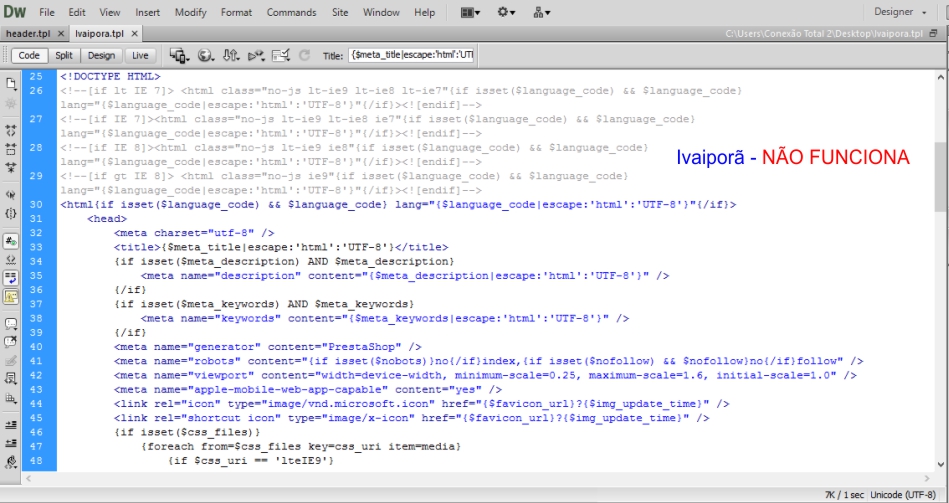Switch to the header.tpl tab
The width and height of the screenshot is (949, 503).
tap(28, 34)
